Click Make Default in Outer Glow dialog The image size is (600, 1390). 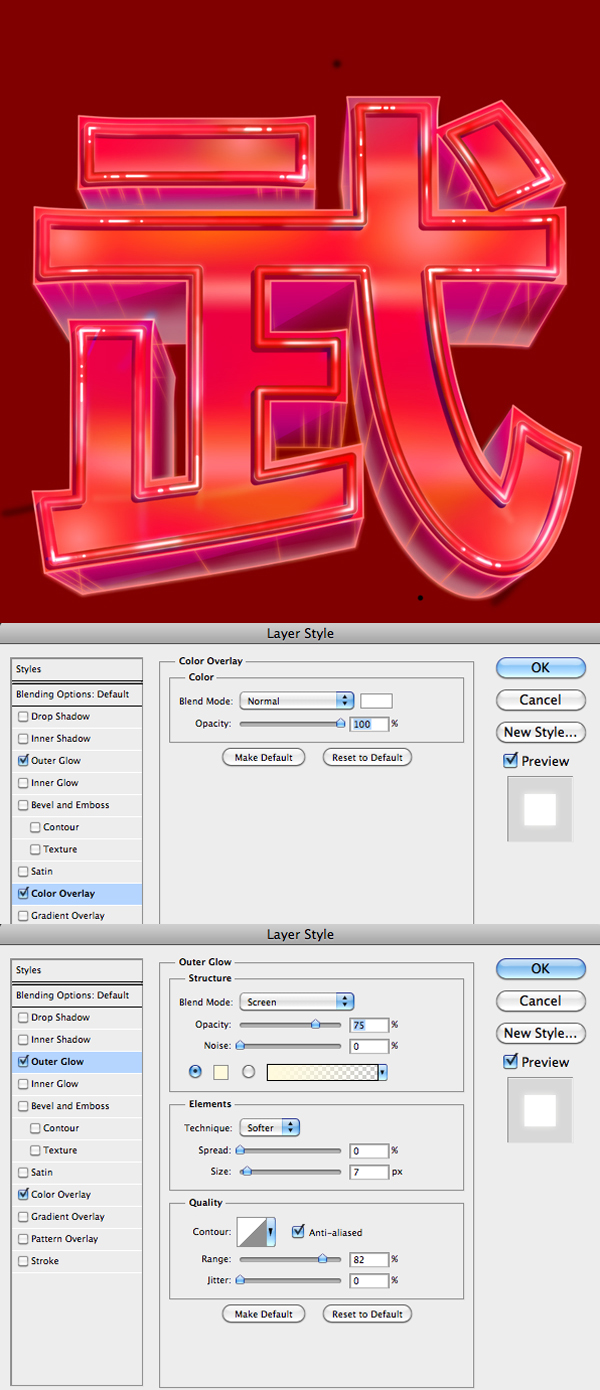tap(263, 1314)
